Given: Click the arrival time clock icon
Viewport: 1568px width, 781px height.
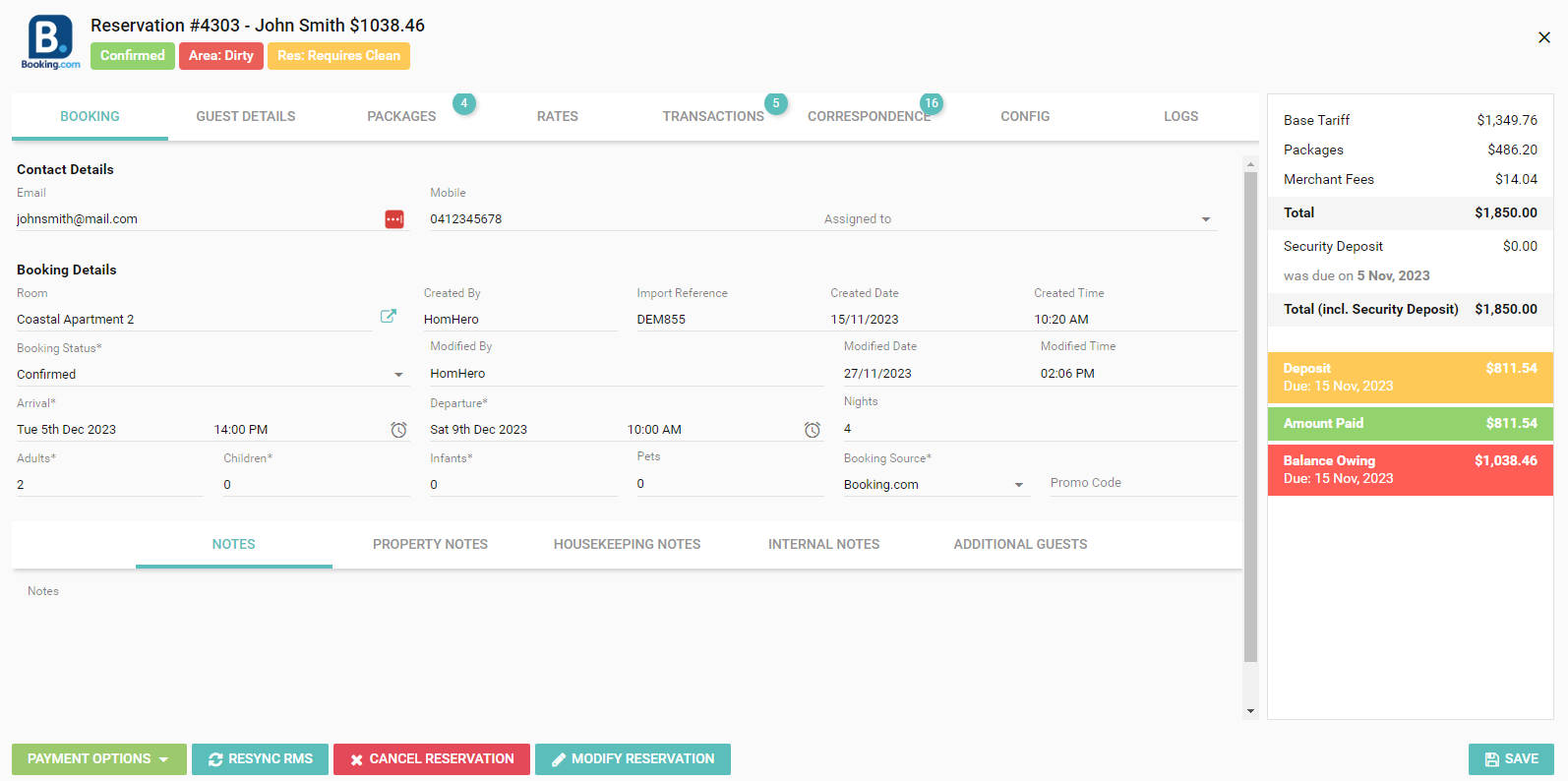Looking at the screenshot, I should click(x=398, y=430).
